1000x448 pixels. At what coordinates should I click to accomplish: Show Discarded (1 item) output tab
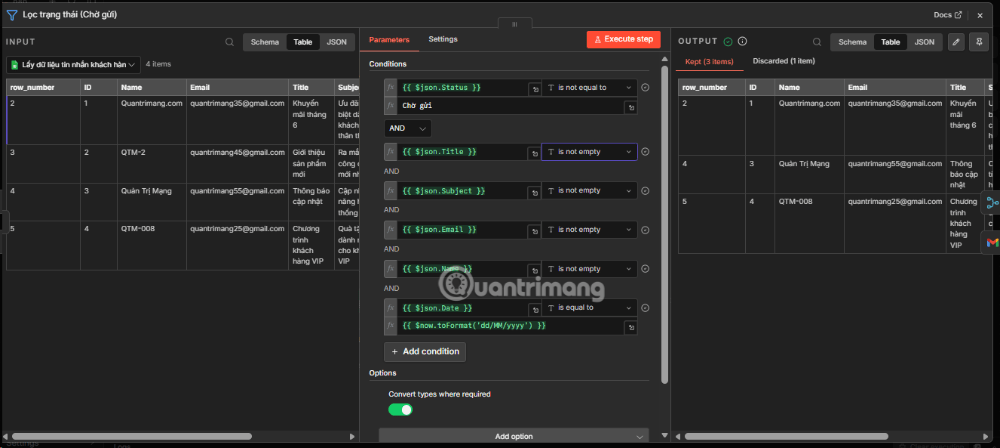point(784,61)
